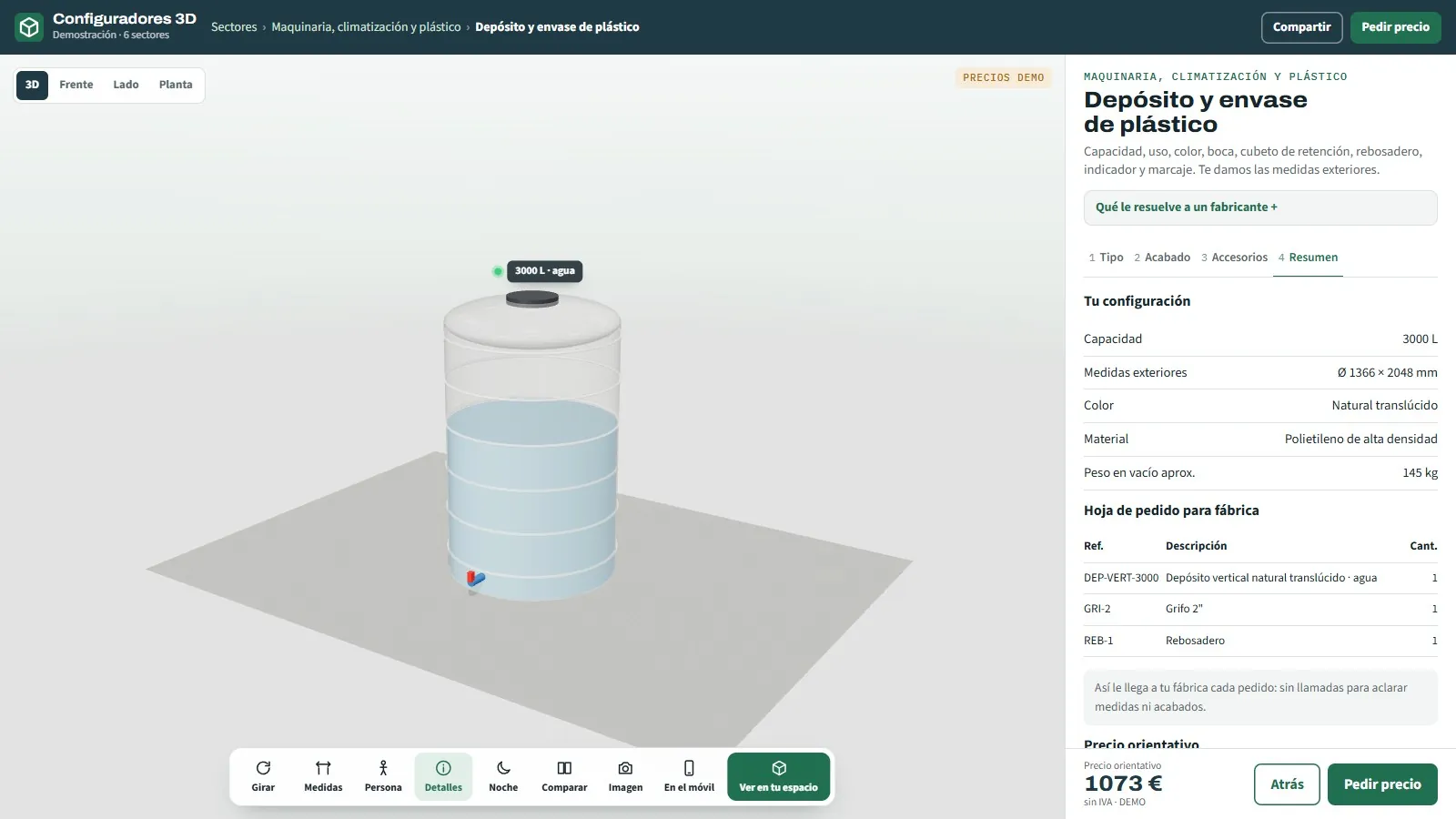Select the 3D view mode
Screen dimensions: 1456x819
[32, 85]
